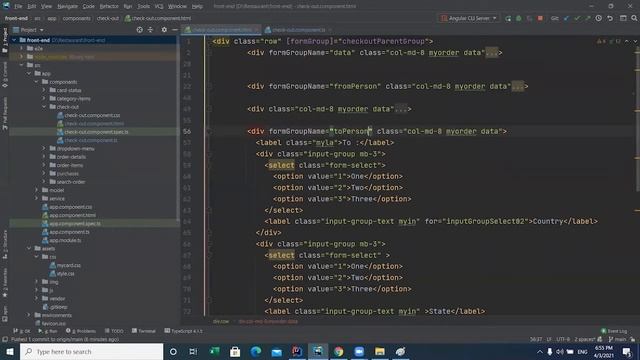Expand the folded fromPerson div ellipsis
Image resolution: width=640 pixels, height=360 pixels.
pyautogui.click(x=518, y=86)
